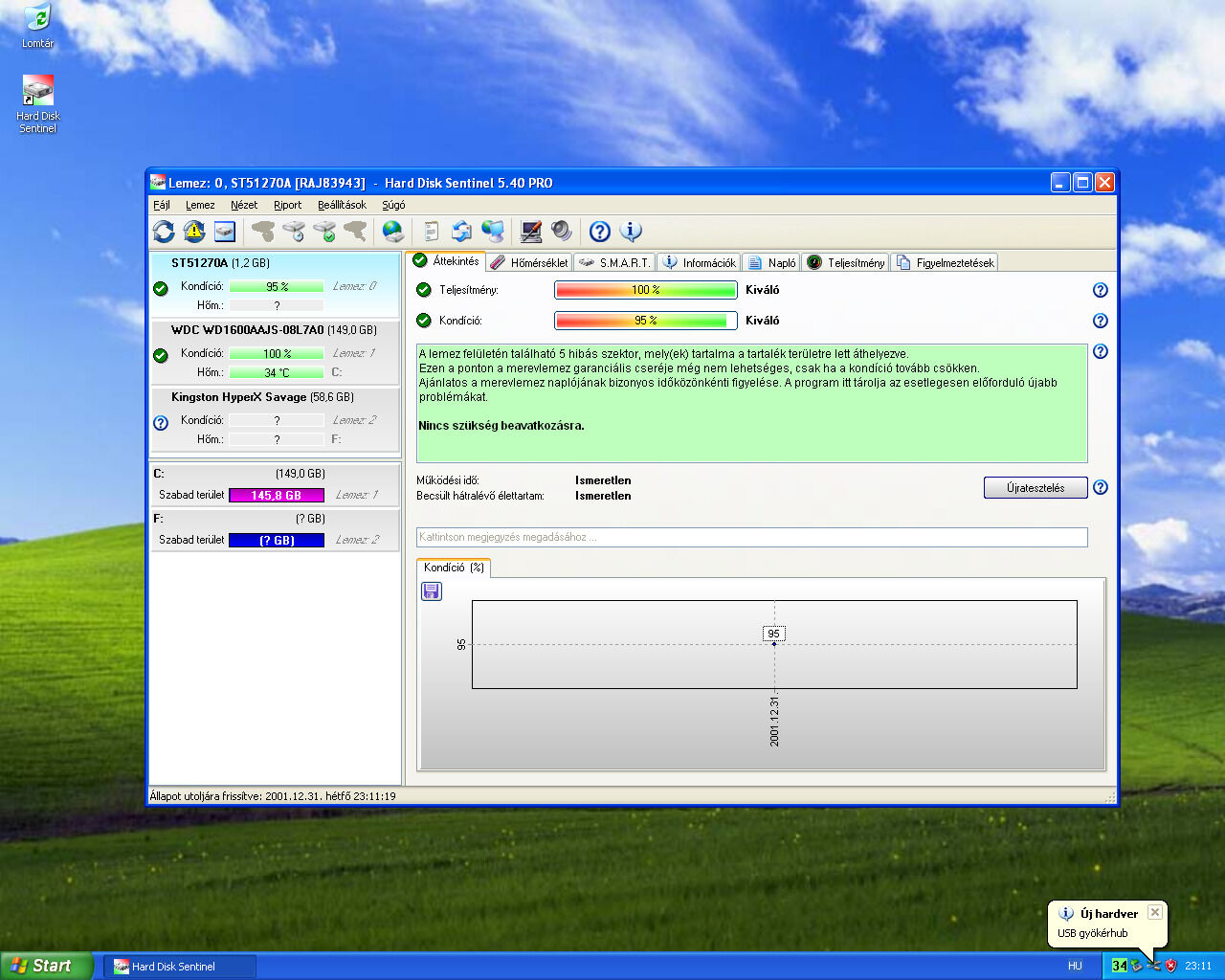Click the 34 °C temperature bar of WDC disk

[x=277, y=372]
